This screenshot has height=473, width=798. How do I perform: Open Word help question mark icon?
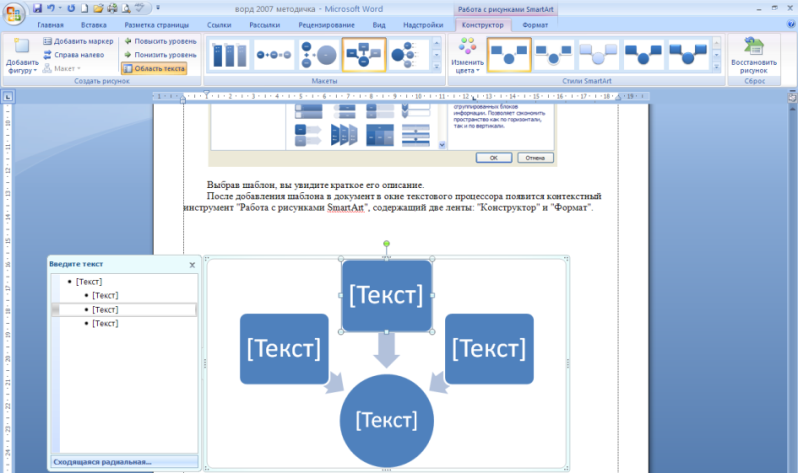pyautogui.click(x=790, y=24)
